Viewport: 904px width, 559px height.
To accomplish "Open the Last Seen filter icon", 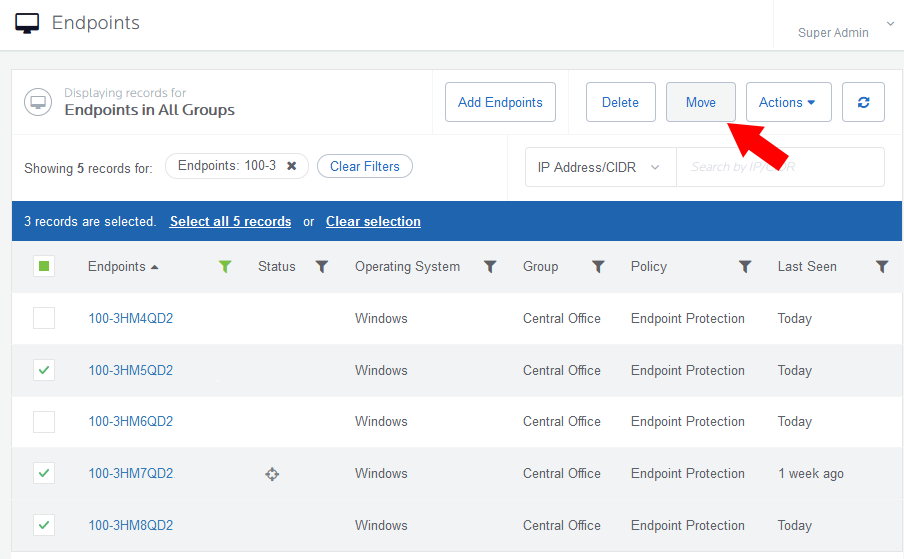I will (882, 267).
